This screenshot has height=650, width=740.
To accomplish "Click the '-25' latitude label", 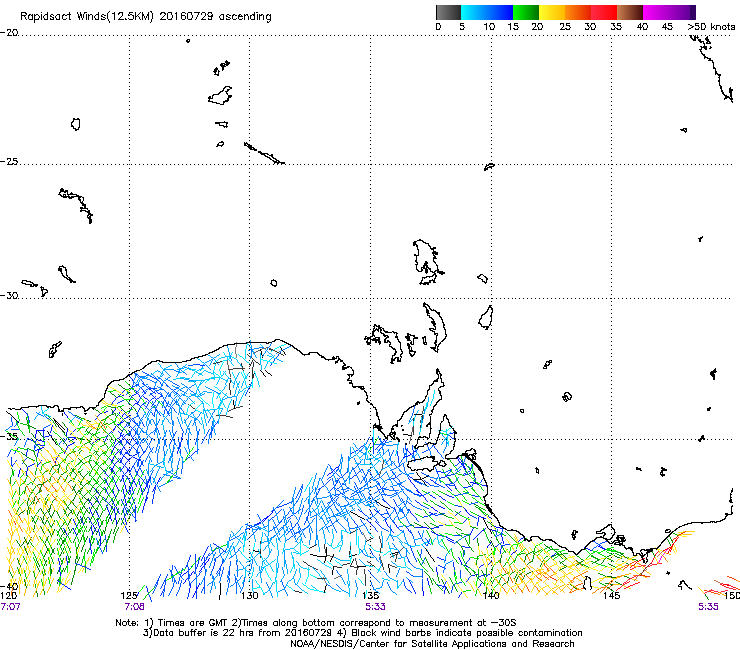I will 9,161.
